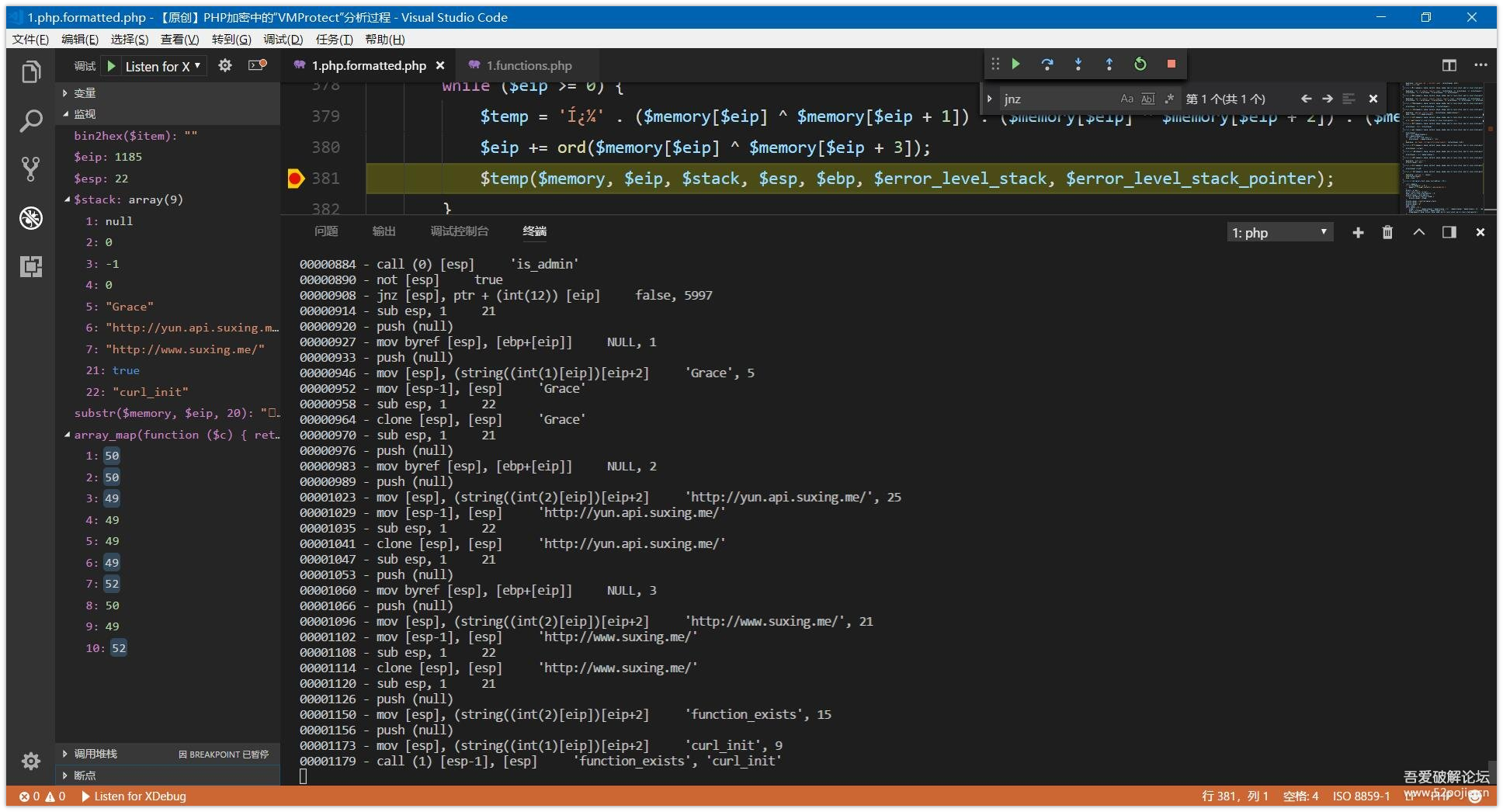Screen dimensions: 1503x812
Task: Go to next find match
Action: (1328, 99)
